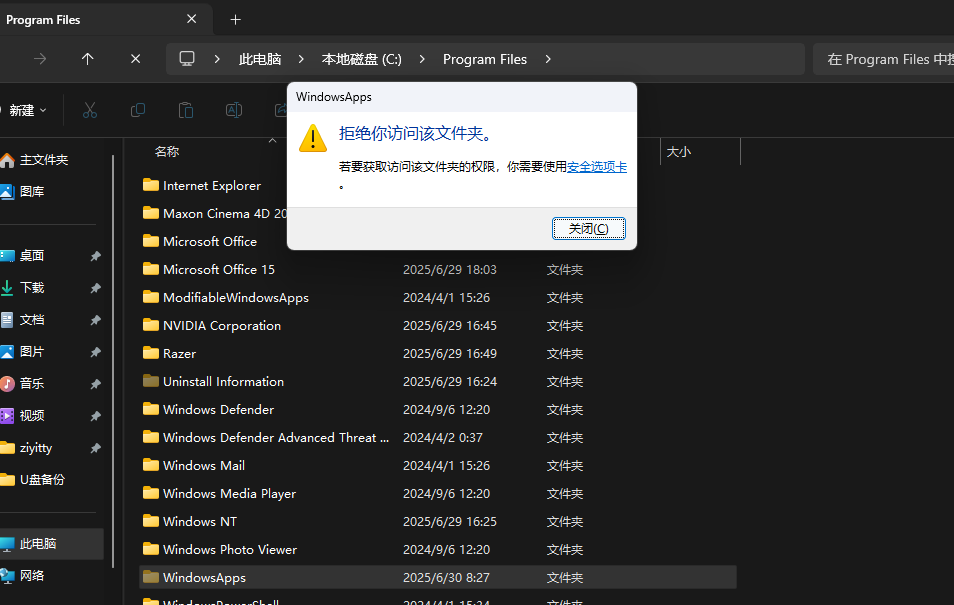
Task: Click the Rename icon in the toolbar
Action: click(x=234, y=110)
